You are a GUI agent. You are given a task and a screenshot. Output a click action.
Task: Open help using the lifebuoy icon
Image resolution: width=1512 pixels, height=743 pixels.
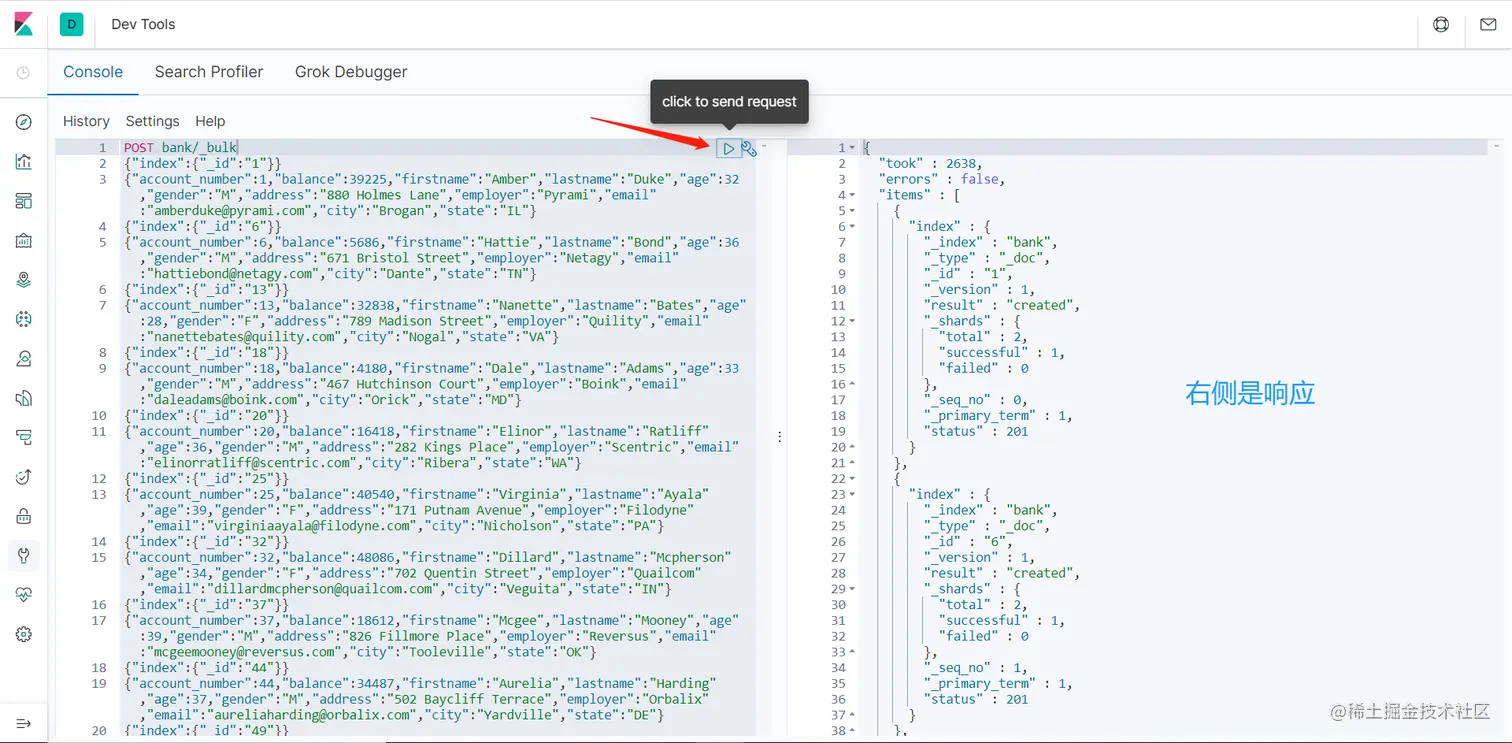1440,24
